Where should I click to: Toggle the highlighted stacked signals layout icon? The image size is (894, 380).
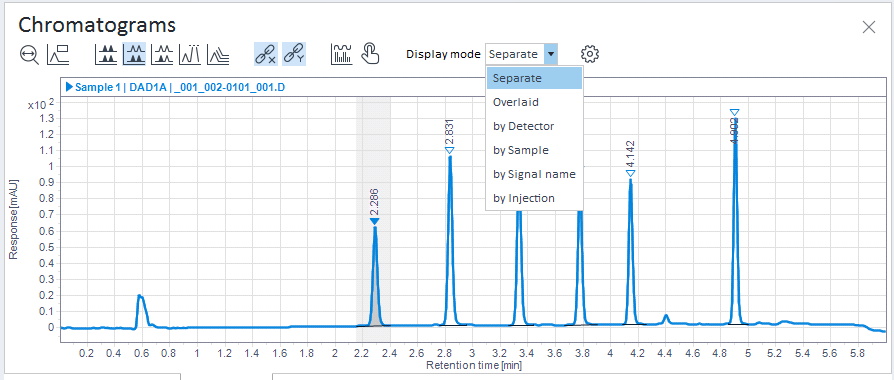135,55
